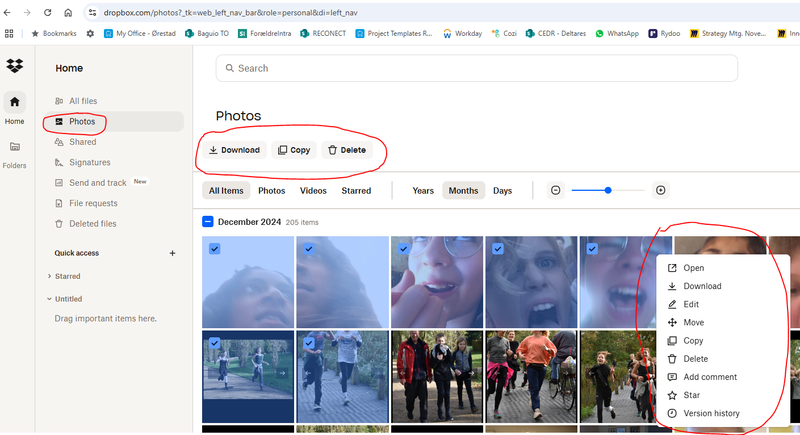Click inside the Search field
800x435 pixels.
(x=477, y=68)
